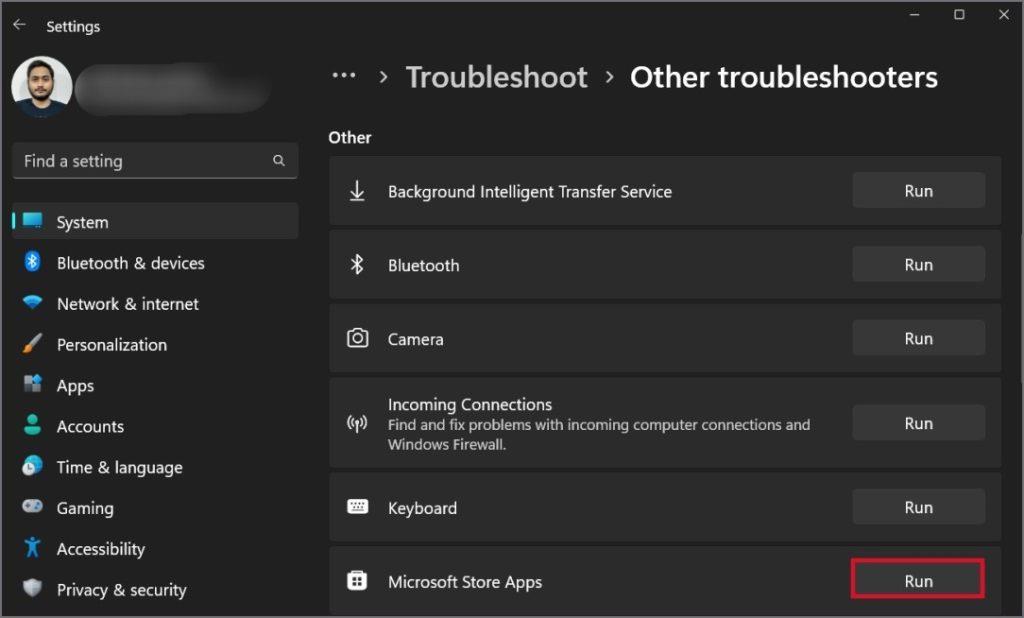Image resolution: width=1024 pixels, height=618 pixels.
Task: Navigate back to Troubleshoot breadcrumb
Action: 496,77
